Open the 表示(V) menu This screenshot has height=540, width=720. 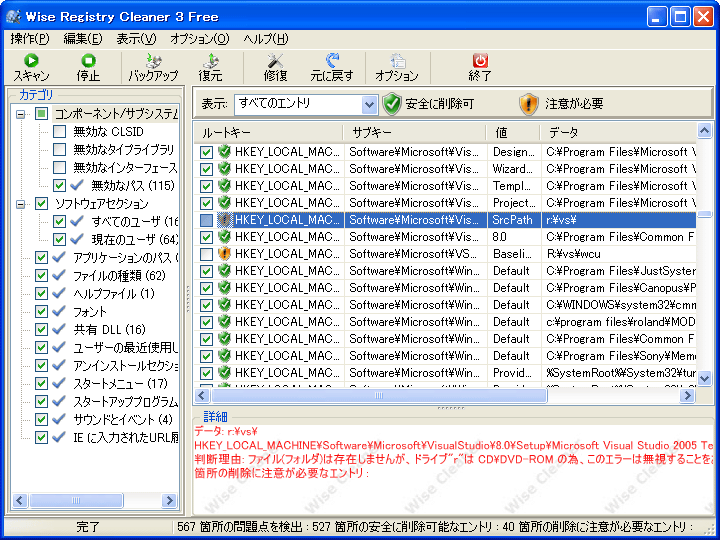pyautogui.click(x=136, y=39)
